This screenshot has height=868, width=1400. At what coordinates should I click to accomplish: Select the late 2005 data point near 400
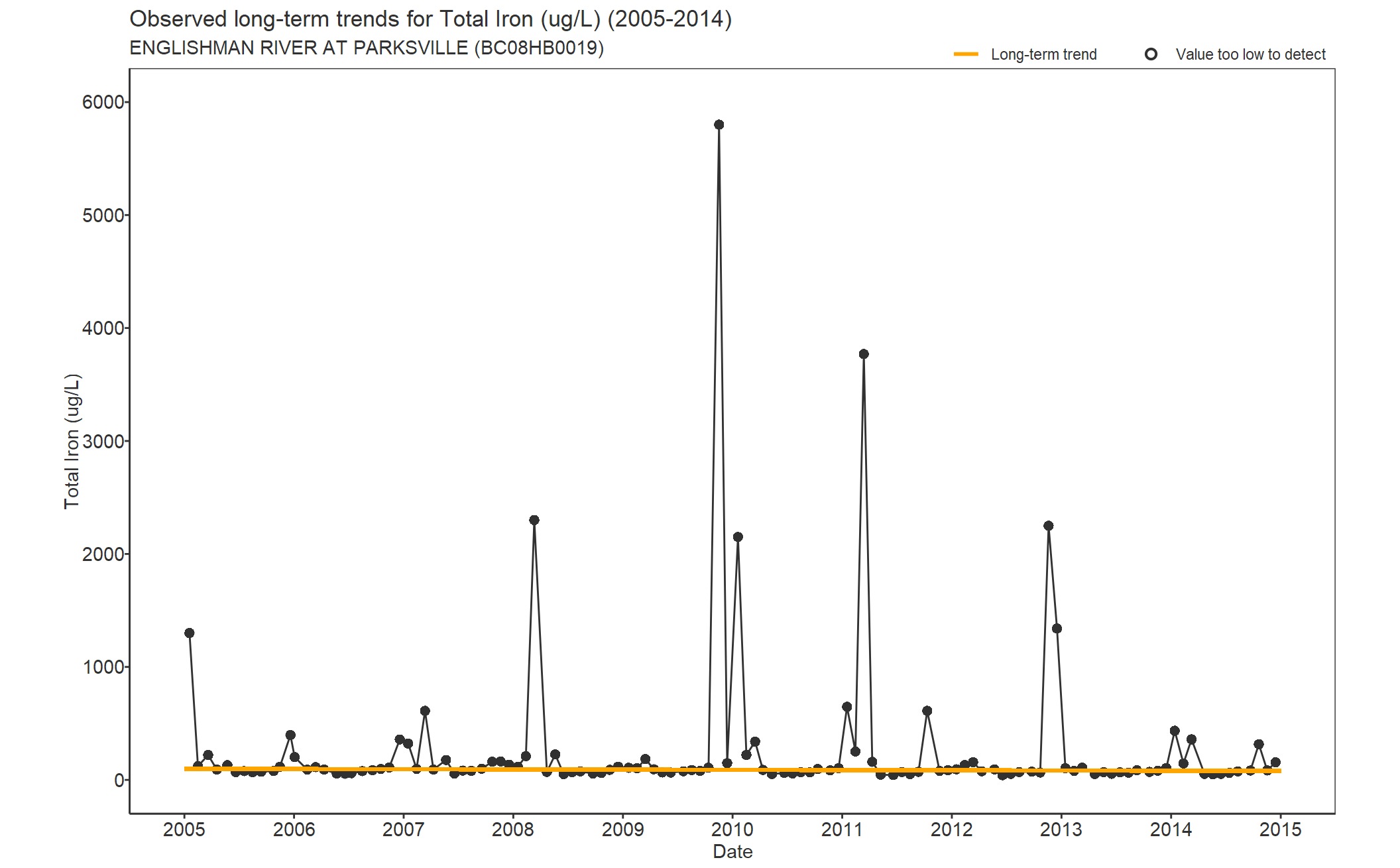tap(290, 735)
